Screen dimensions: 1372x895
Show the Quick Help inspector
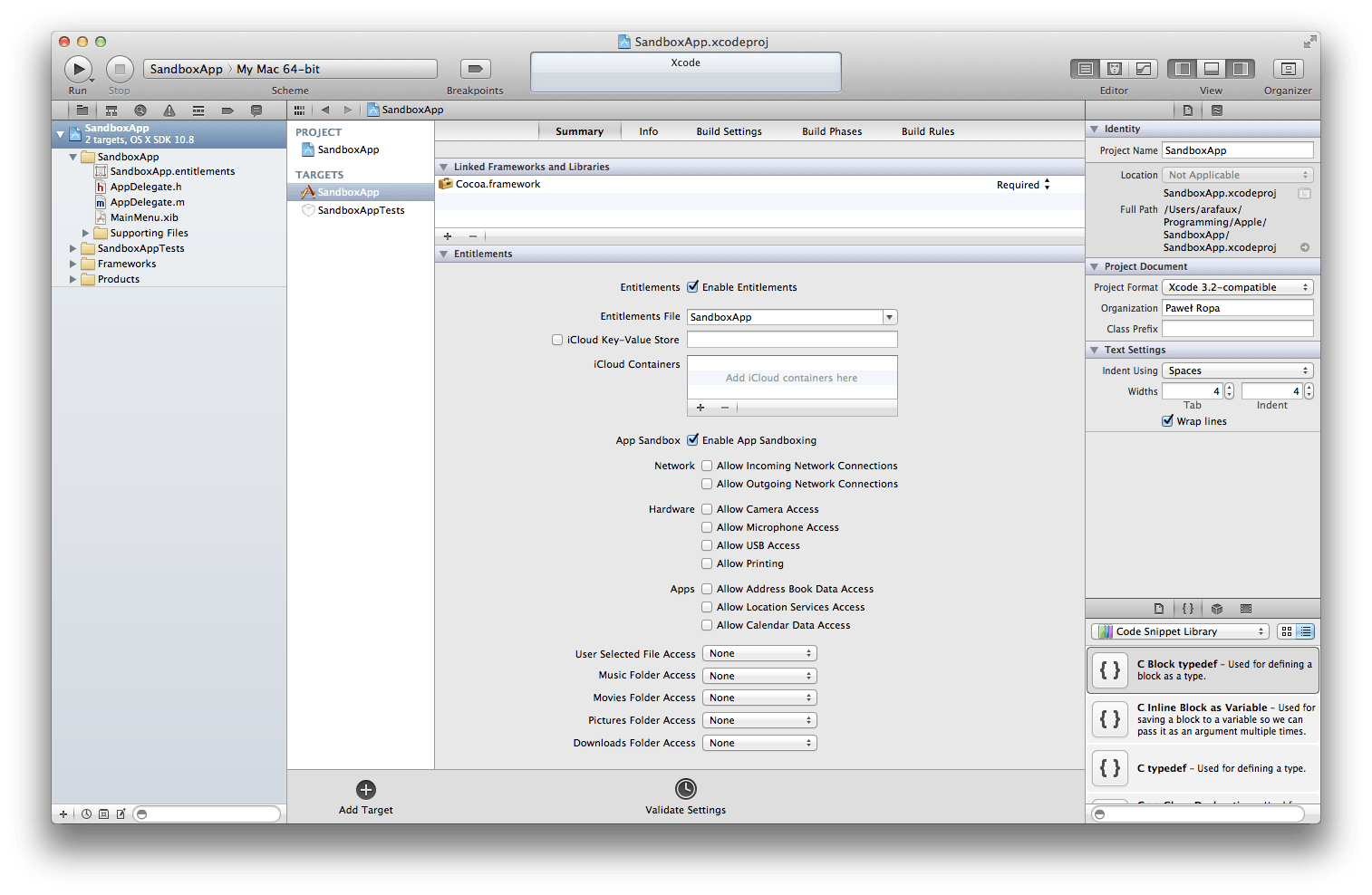coord(1217,111)
